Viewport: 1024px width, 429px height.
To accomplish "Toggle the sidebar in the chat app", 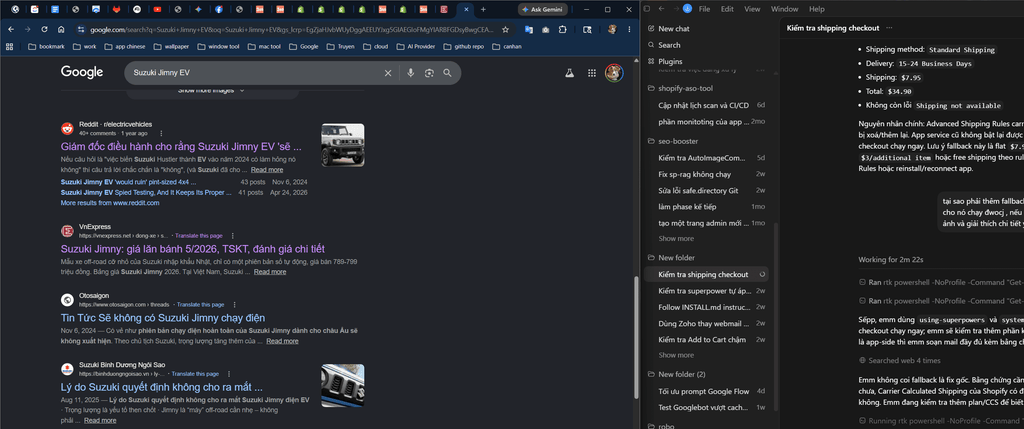I will (647, 9).
